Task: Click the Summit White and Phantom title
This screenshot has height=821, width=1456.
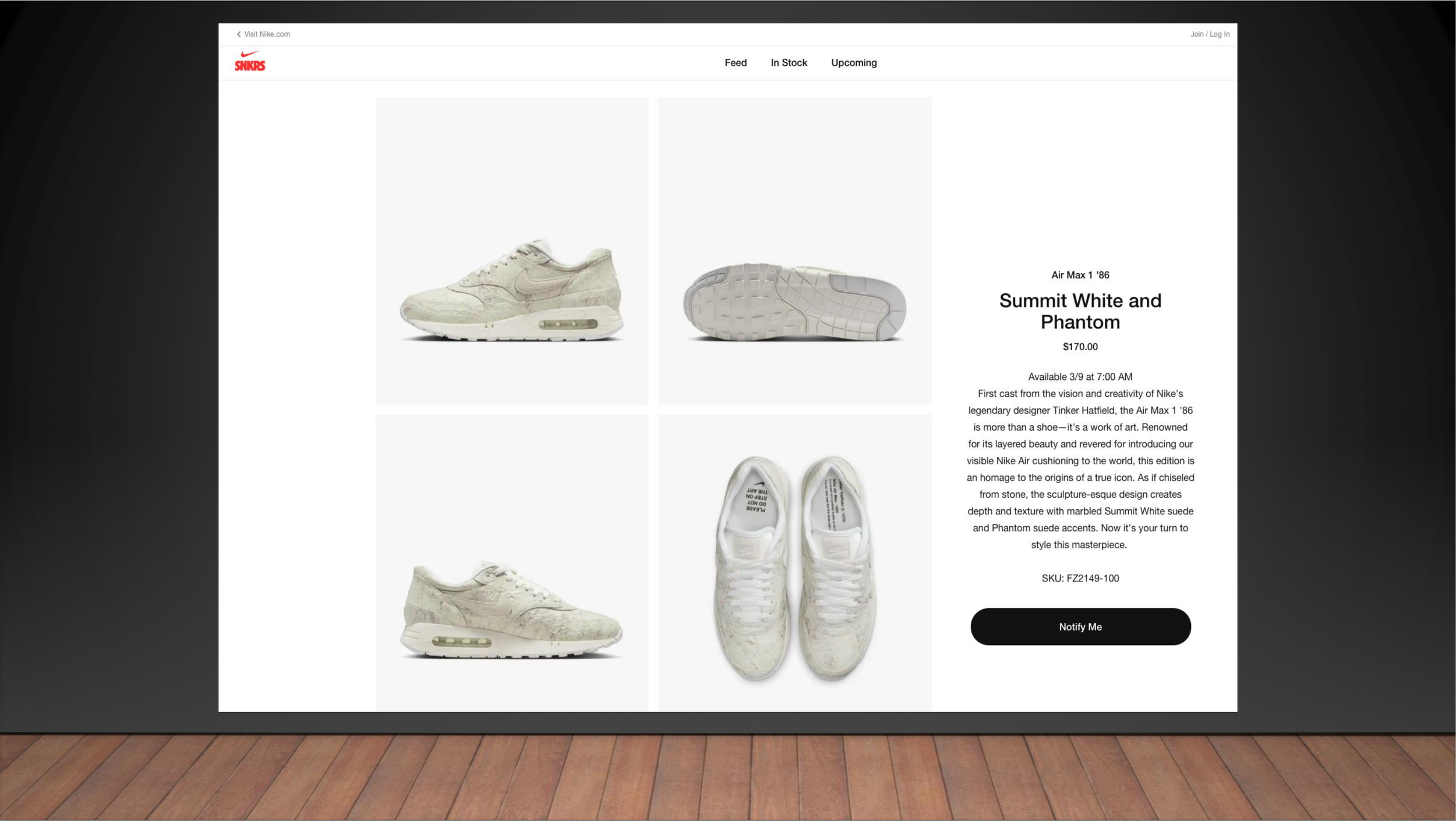Action: [1080, 311]
